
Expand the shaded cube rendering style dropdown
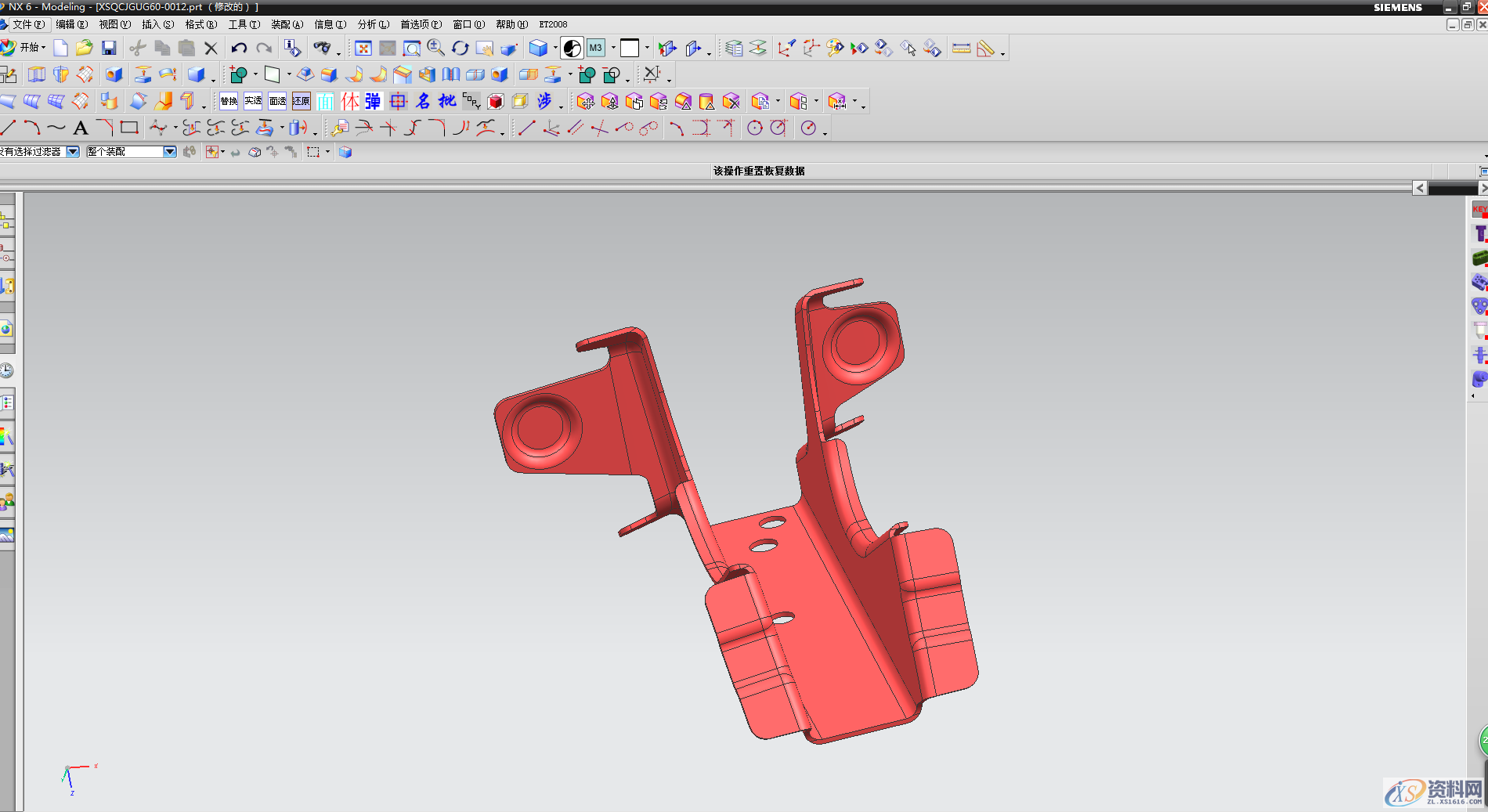pyautogui.click(x=555, y=49)
